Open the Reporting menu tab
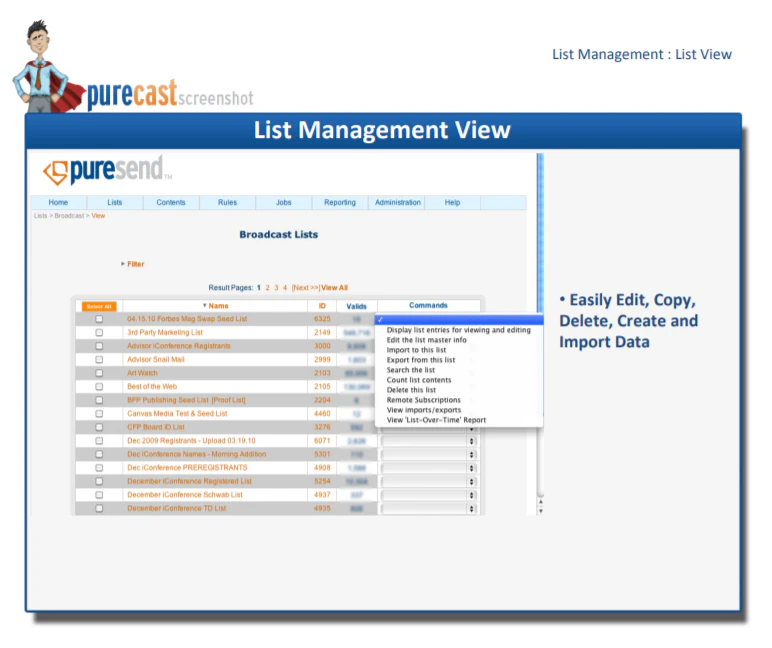Viewport: 772px width, 648px height. pyautogui.click(x=340, y=202)
